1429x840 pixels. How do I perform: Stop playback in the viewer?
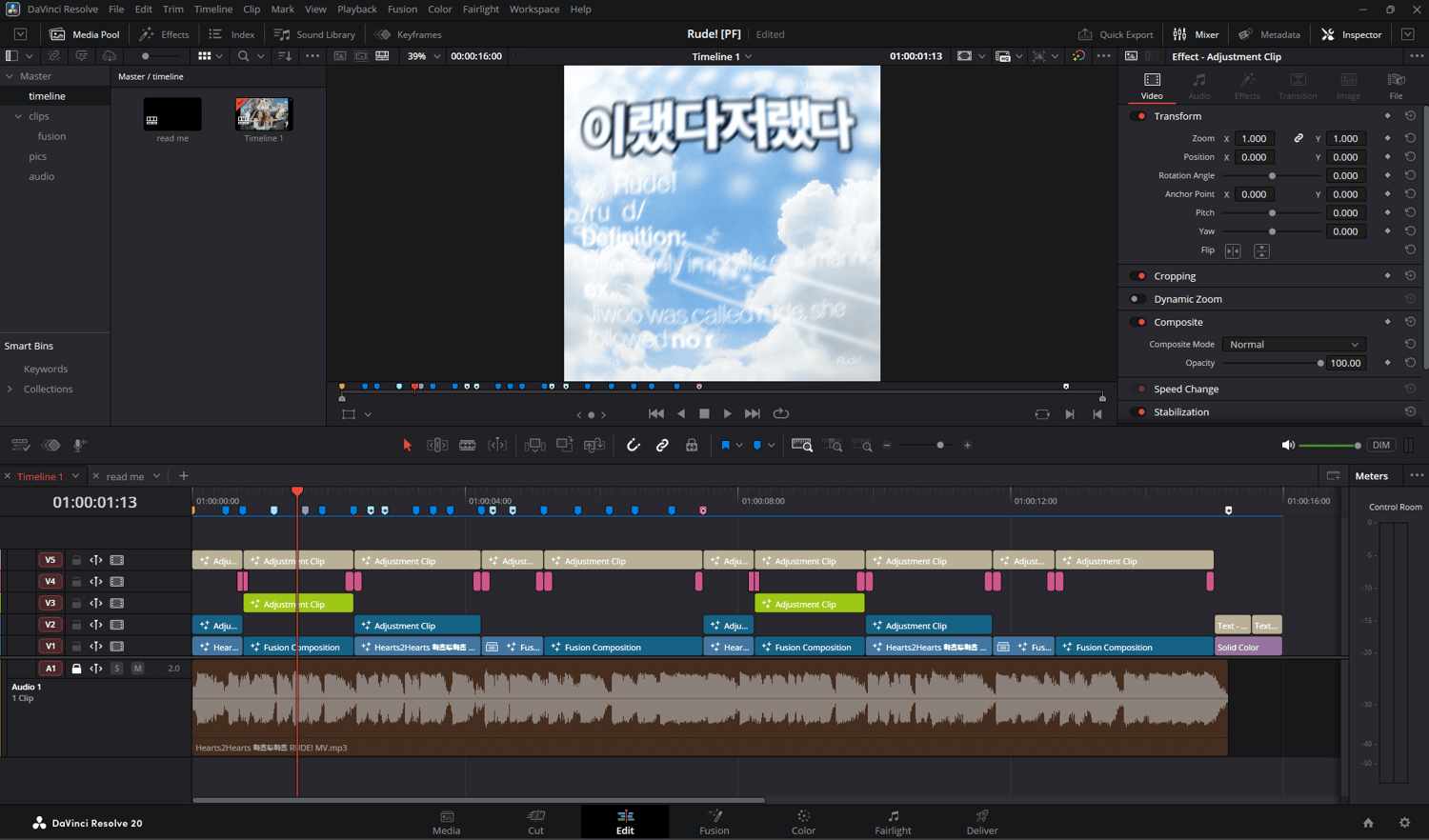704,413
